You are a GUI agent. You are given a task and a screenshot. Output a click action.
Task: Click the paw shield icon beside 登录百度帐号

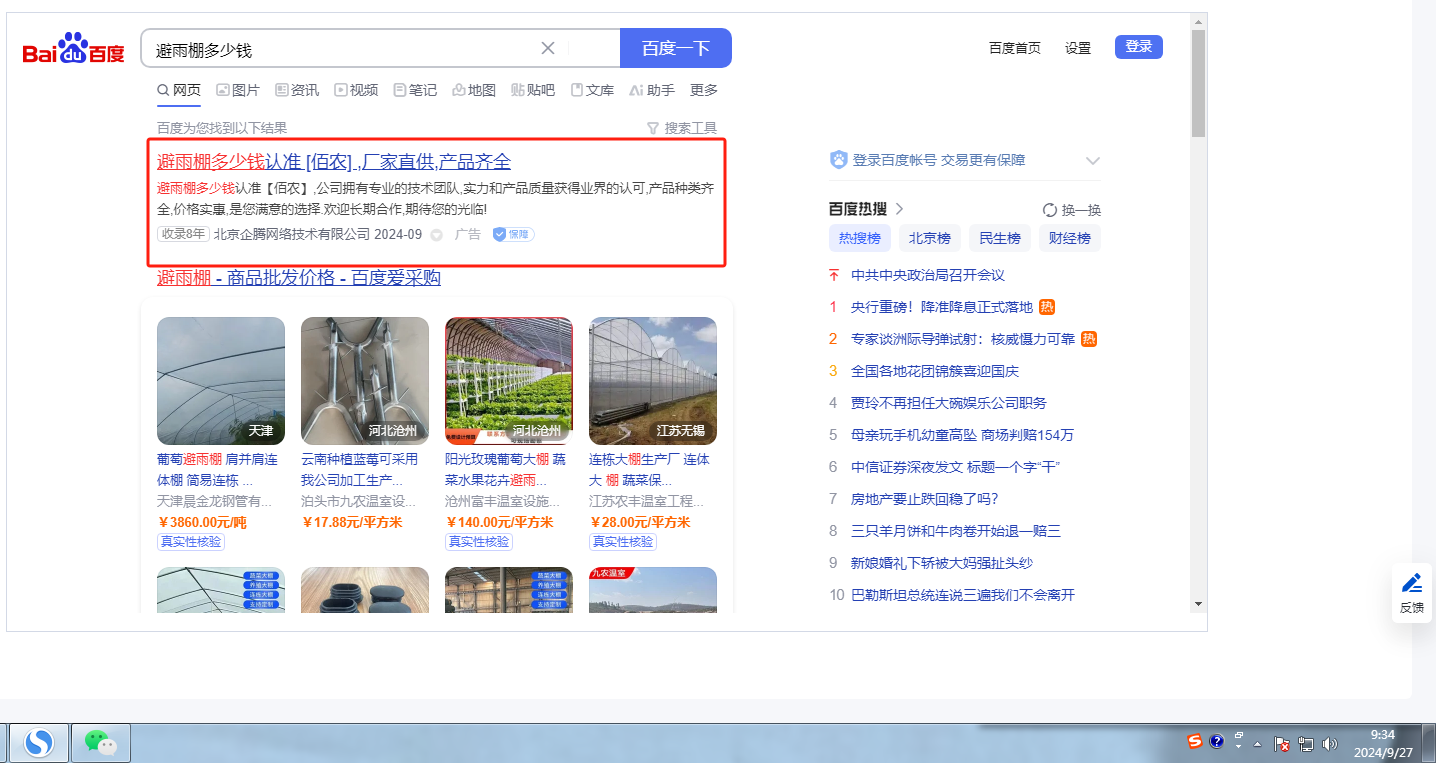[x=838, y=160]
